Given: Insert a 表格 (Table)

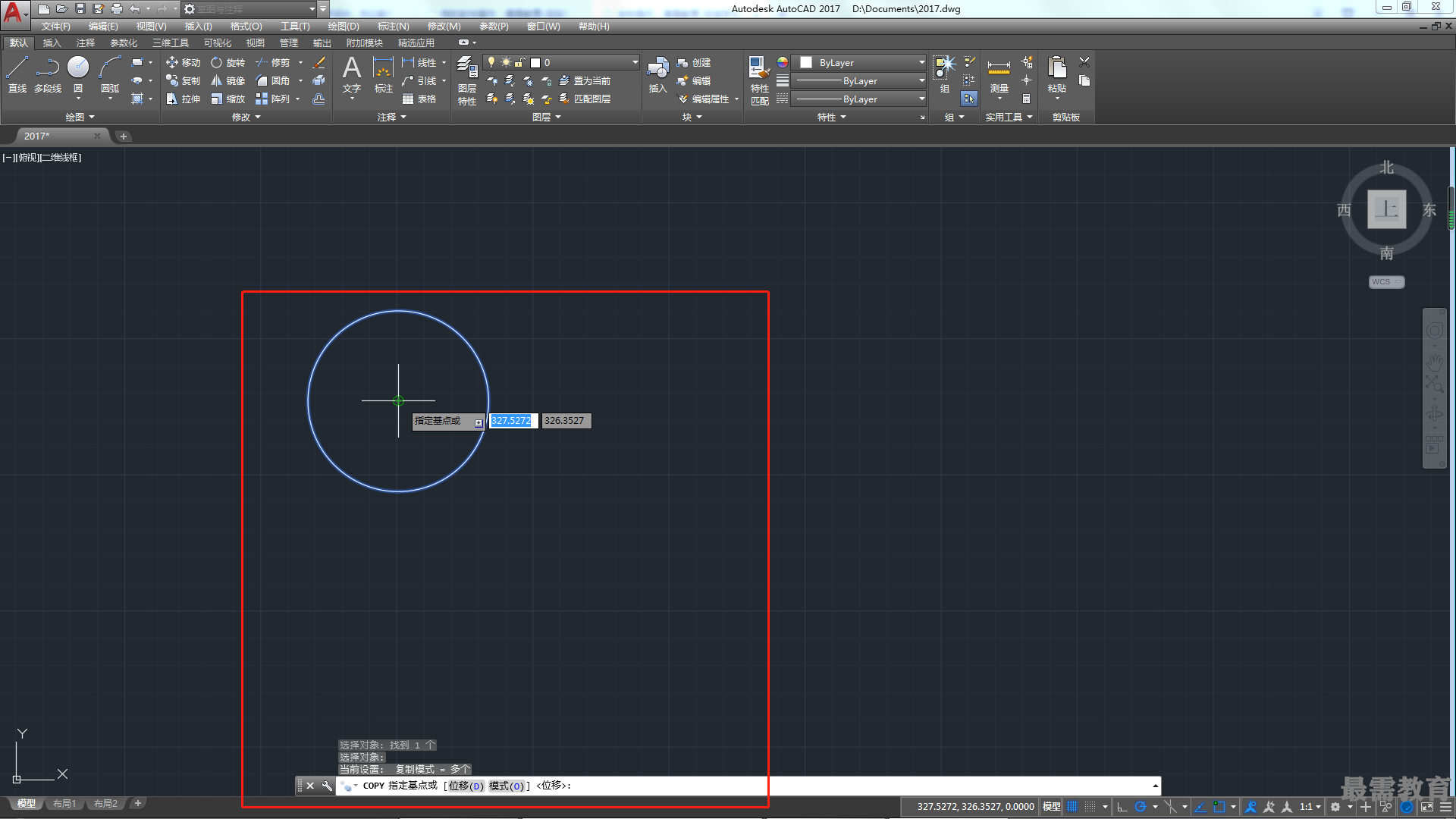Looking at the screenshot, I should 419,99.
